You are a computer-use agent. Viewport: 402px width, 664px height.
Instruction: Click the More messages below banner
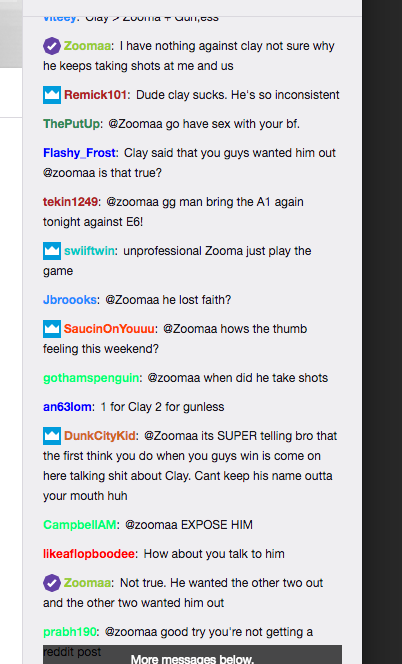(x=192, y=655)
